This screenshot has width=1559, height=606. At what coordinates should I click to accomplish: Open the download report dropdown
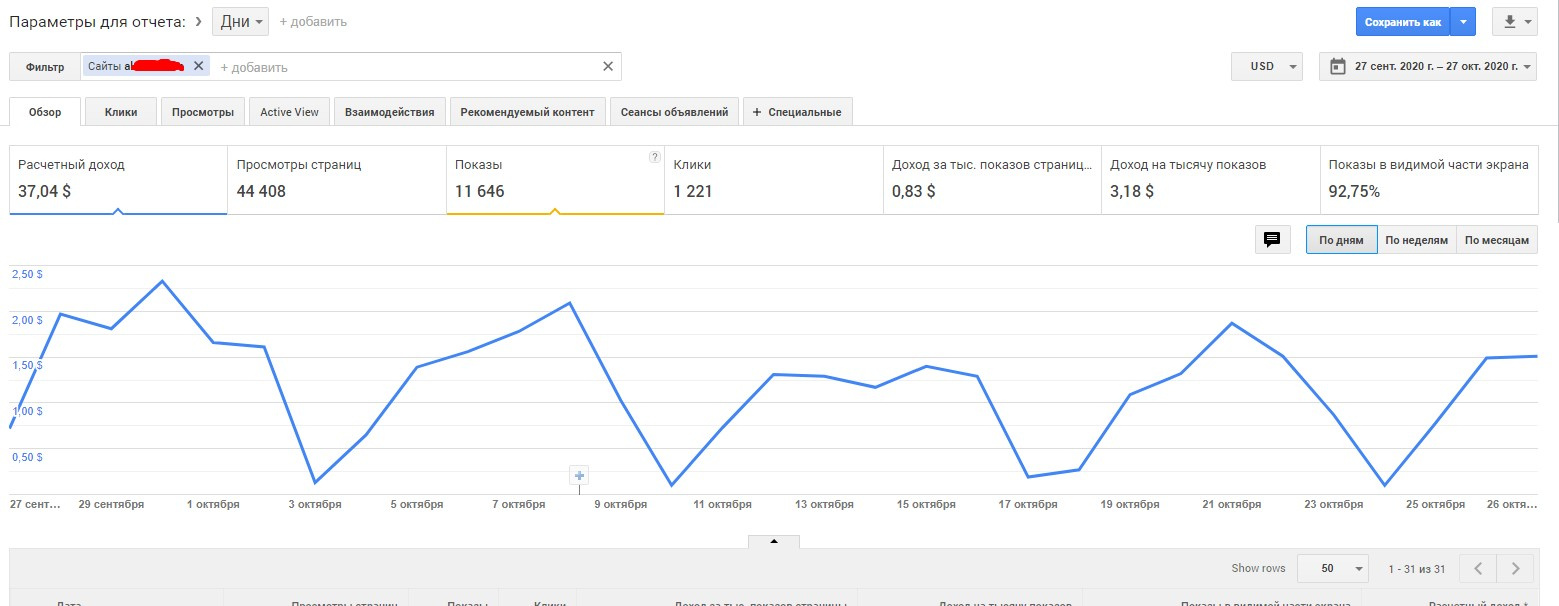1514,21
